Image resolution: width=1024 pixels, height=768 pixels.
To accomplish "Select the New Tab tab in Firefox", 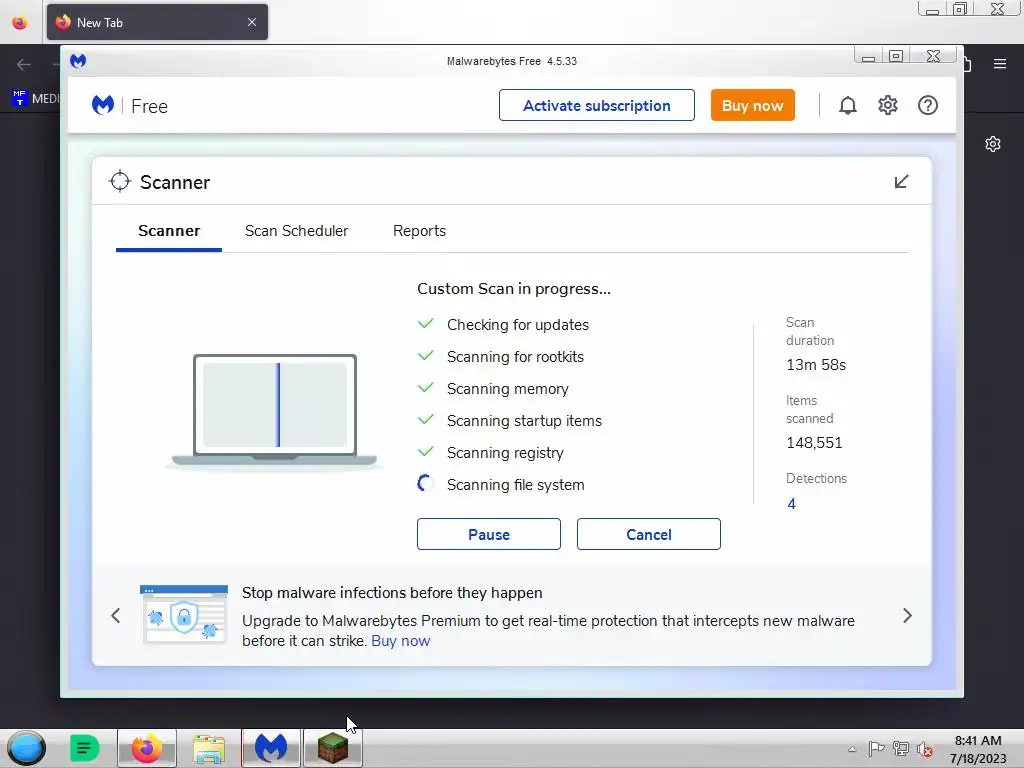I will (157, 22).
